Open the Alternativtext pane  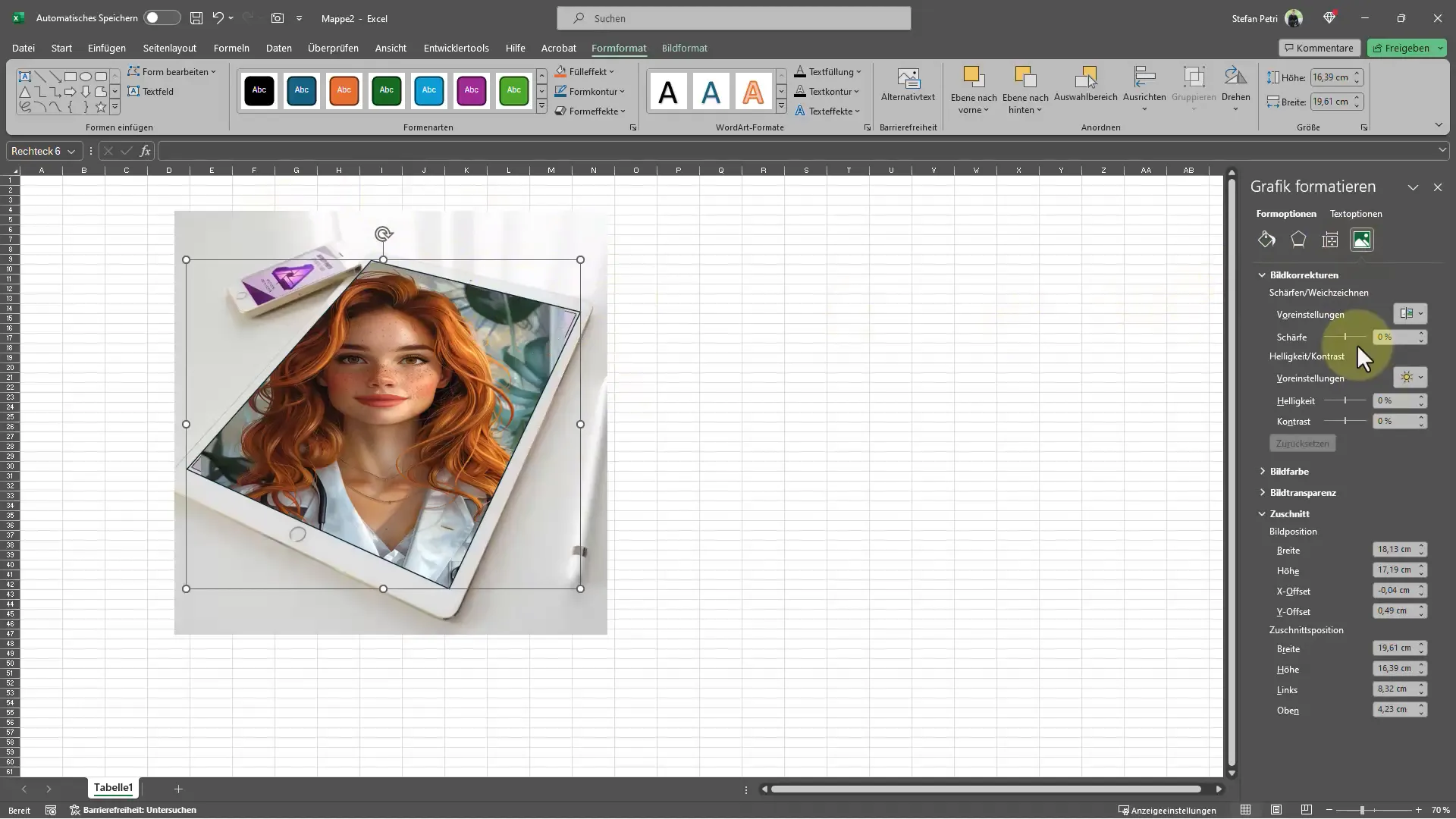click(x=908, y=84)
